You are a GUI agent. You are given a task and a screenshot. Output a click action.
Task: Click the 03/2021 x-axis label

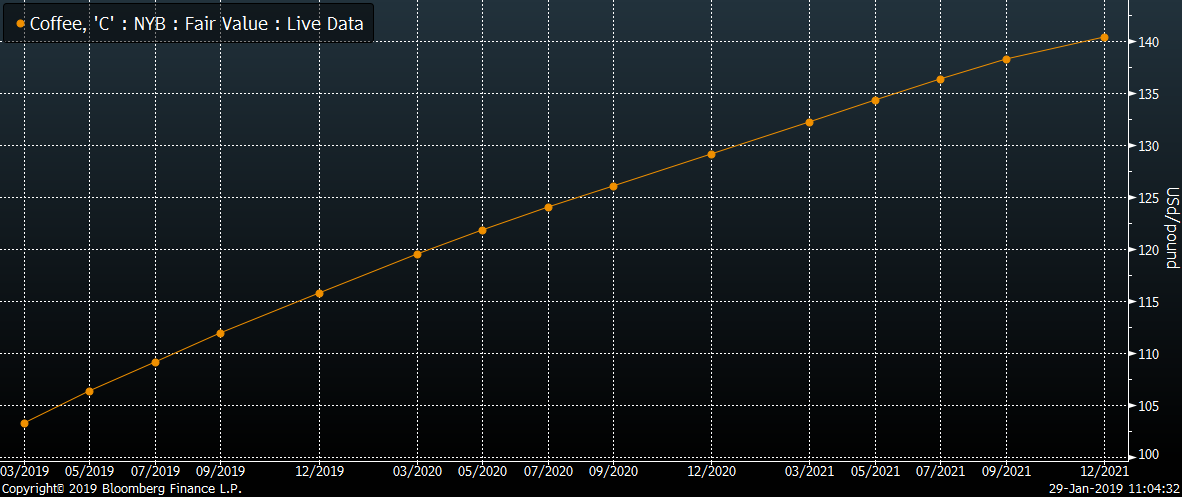point(810,471)
